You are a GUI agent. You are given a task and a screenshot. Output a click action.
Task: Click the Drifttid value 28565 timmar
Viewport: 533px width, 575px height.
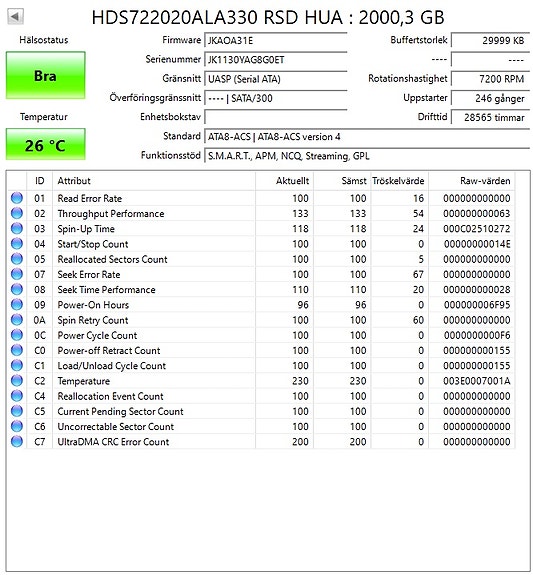pyautogui.click(x=490, y=117)
